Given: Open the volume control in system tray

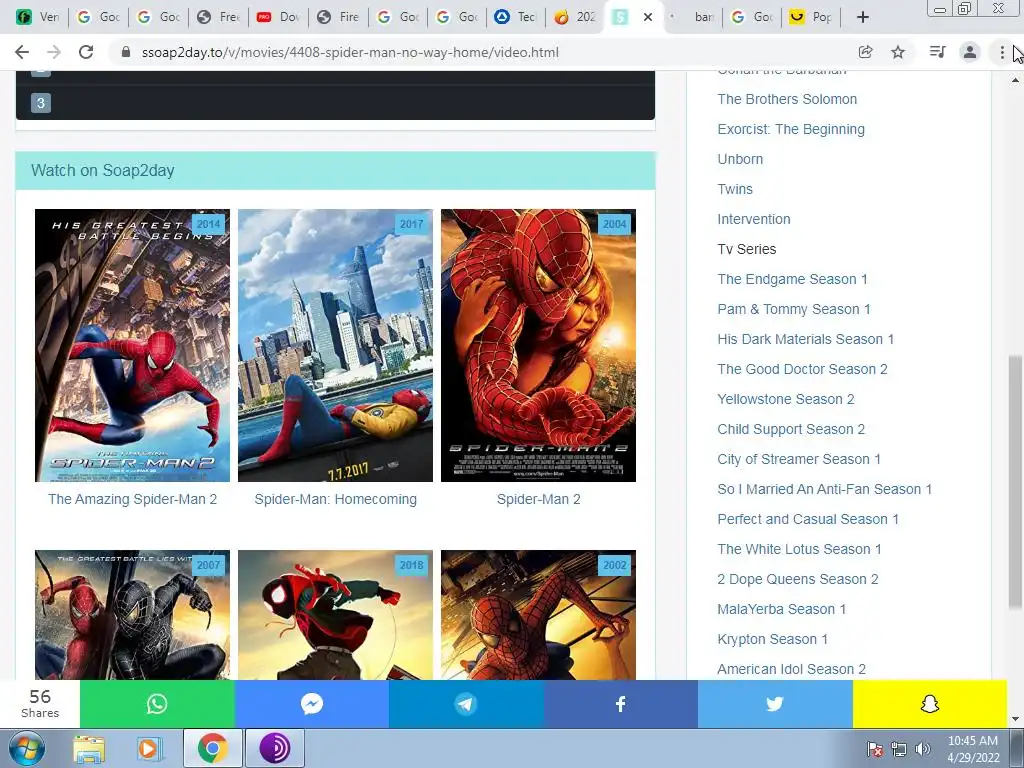Looking at the screenshot, I should [x=923, y=749].
